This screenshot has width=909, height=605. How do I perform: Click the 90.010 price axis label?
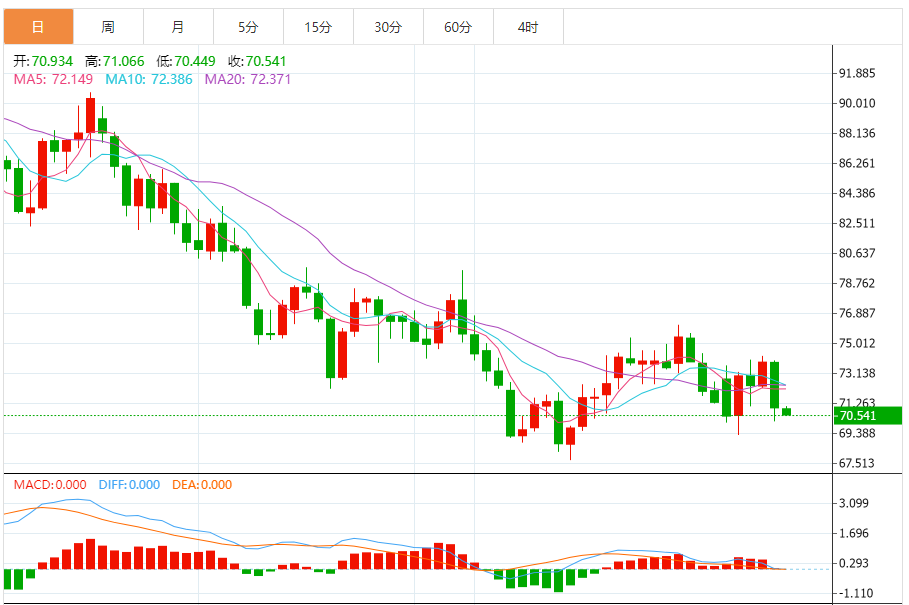(857, 103)
